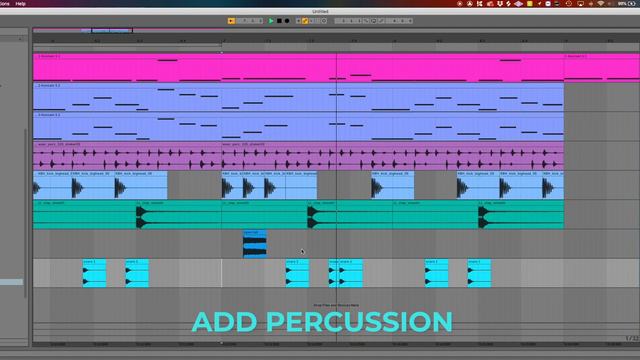
Task: Click the browser panel vertical scrollbar
Action: tap(26, 212)
